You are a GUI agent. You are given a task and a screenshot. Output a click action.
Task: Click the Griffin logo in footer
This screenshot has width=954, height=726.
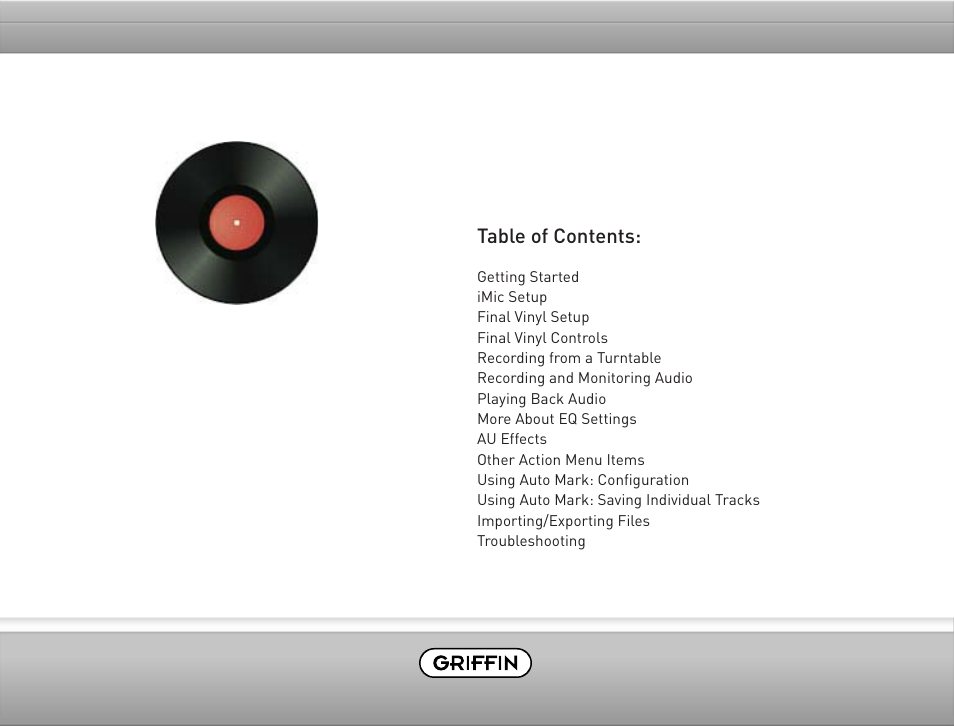pos(475,663)
